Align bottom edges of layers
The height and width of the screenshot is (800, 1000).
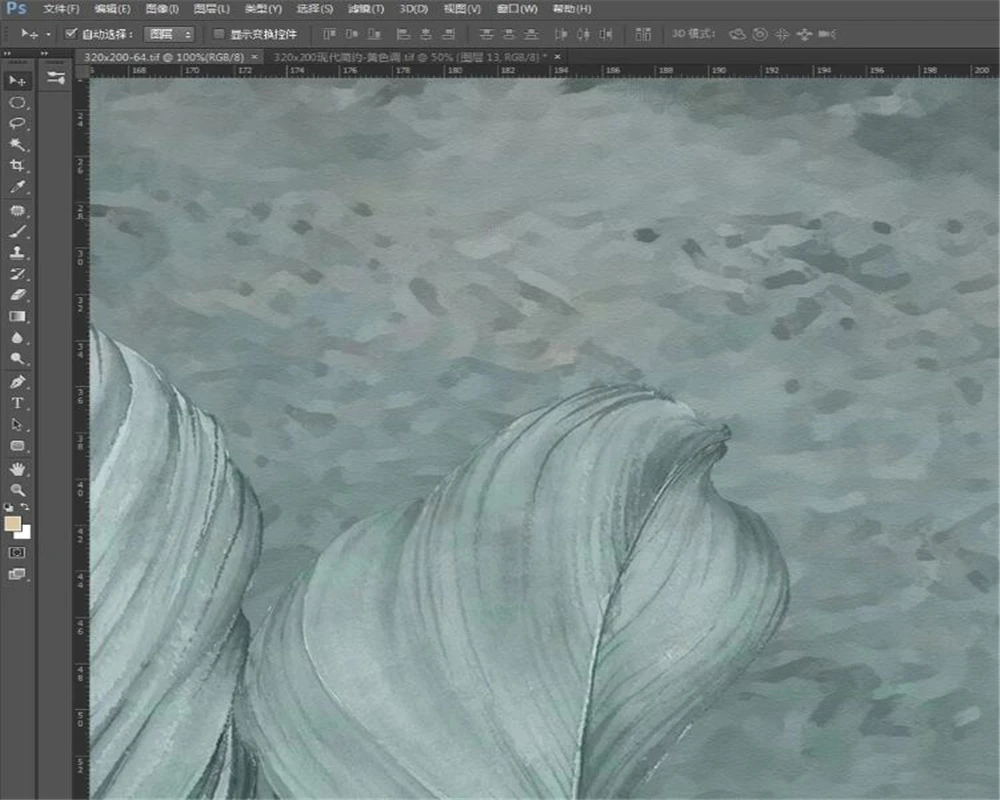point(374,34)
